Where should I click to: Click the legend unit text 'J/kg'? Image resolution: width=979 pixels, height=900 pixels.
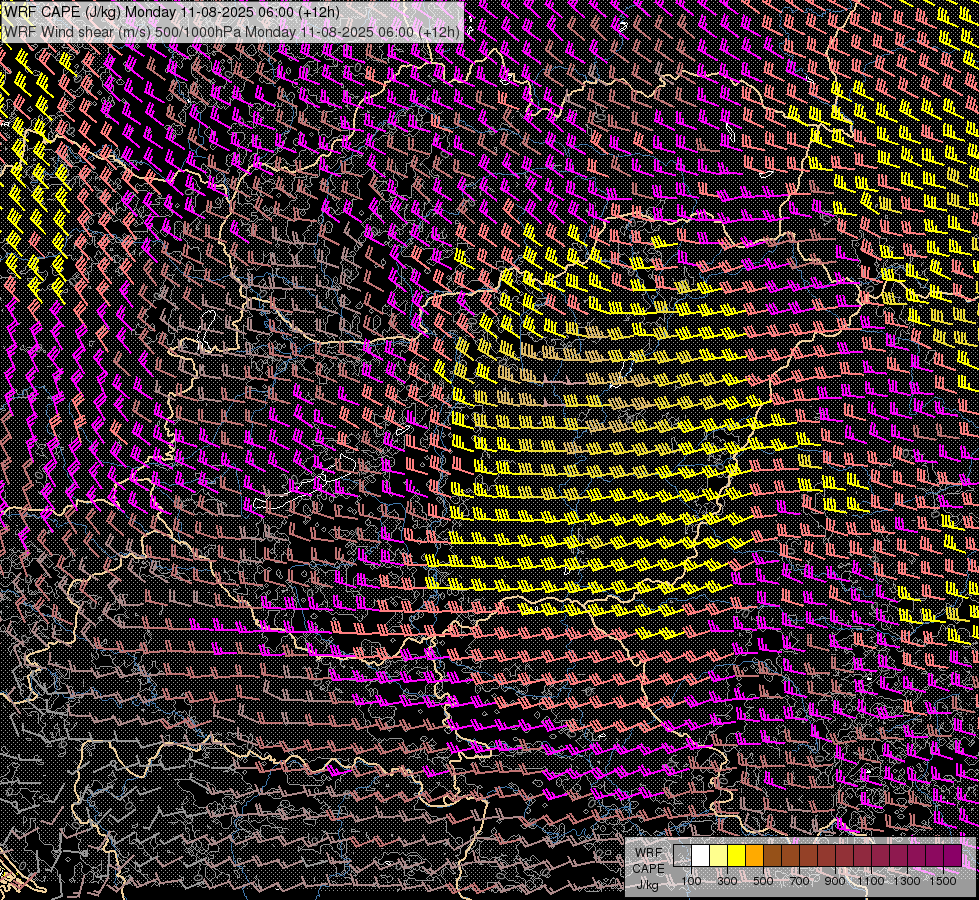[x=647, y=884]
